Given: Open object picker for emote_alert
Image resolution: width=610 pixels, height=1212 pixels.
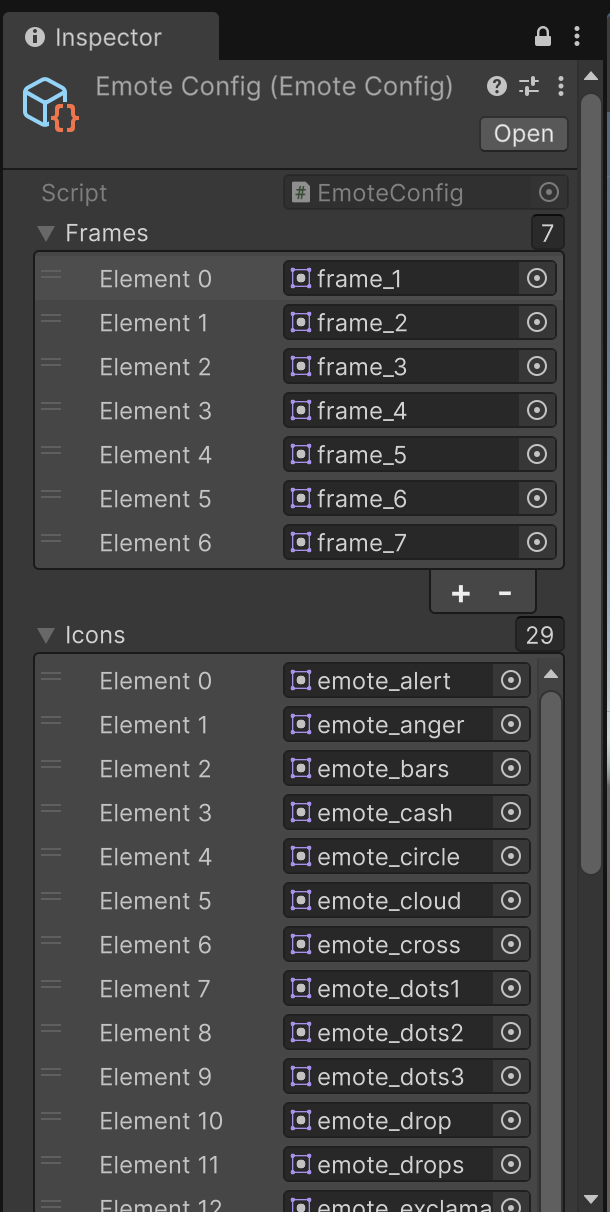Looking at the screenshot, I should (511, 681).
